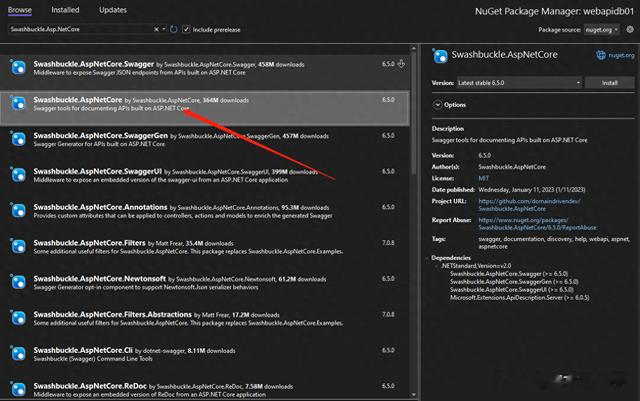Expand the Options section

(437, 105)
